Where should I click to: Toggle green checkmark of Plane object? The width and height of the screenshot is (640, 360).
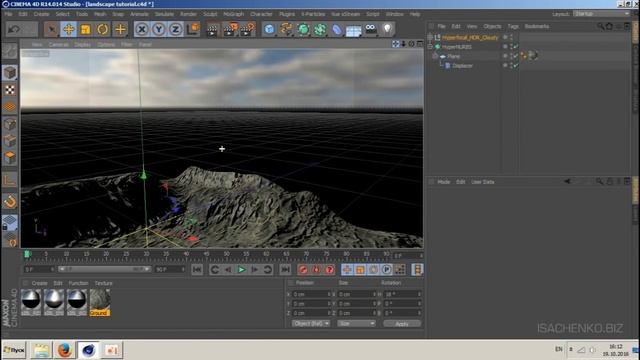(516, 56)
